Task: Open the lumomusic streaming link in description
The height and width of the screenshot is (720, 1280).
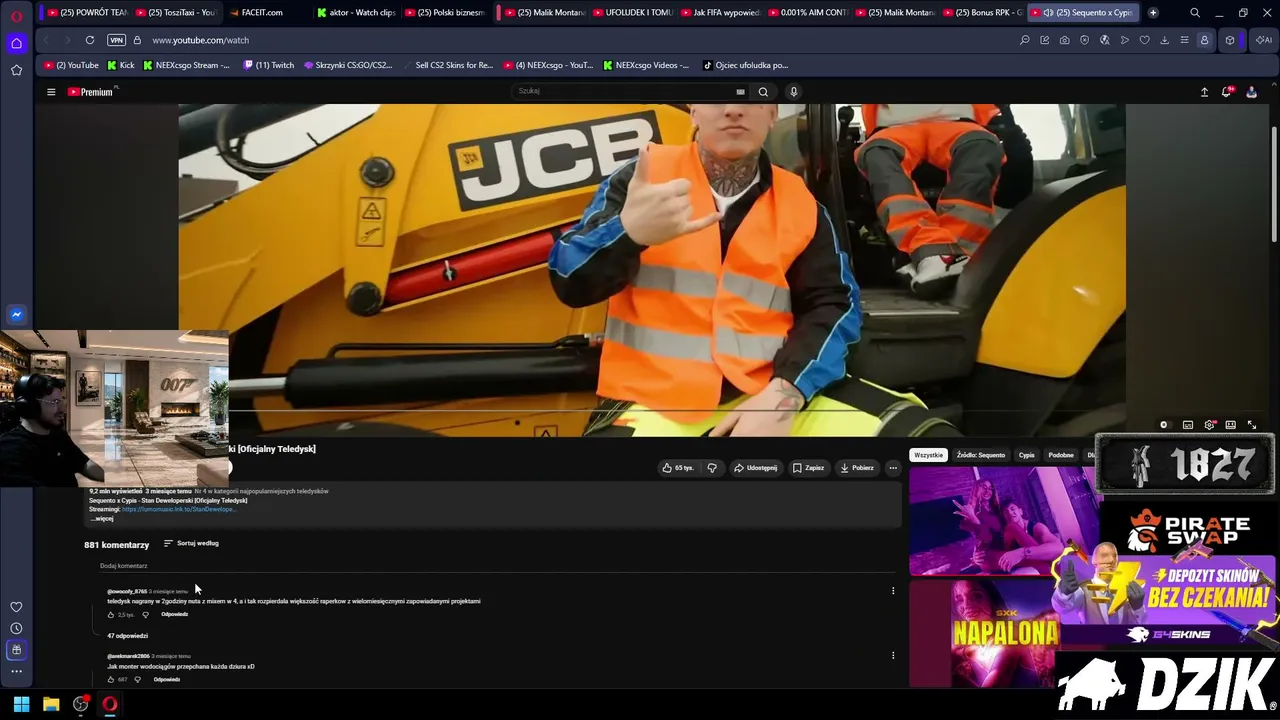Action: (x=178, y=510)
